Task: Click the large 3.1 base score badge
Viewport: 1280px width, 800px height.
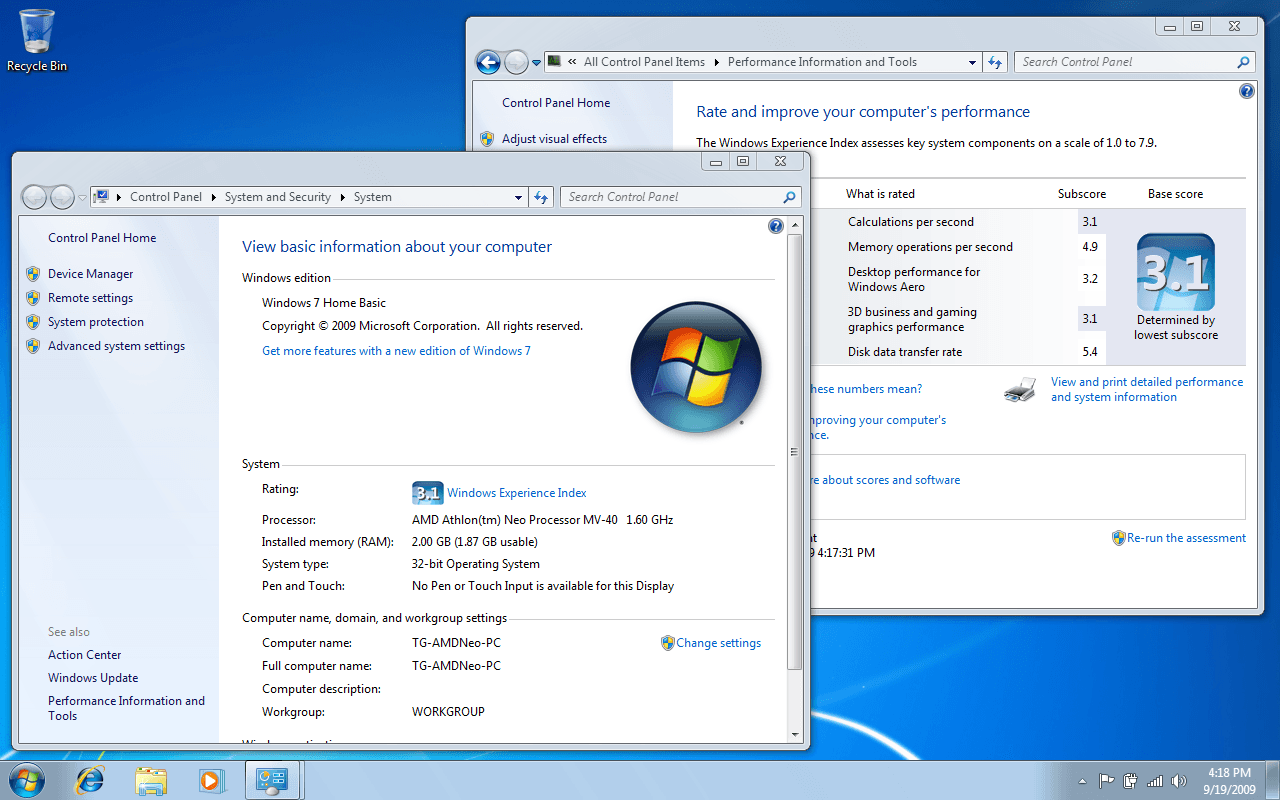Action: [x=1176, y=273]
